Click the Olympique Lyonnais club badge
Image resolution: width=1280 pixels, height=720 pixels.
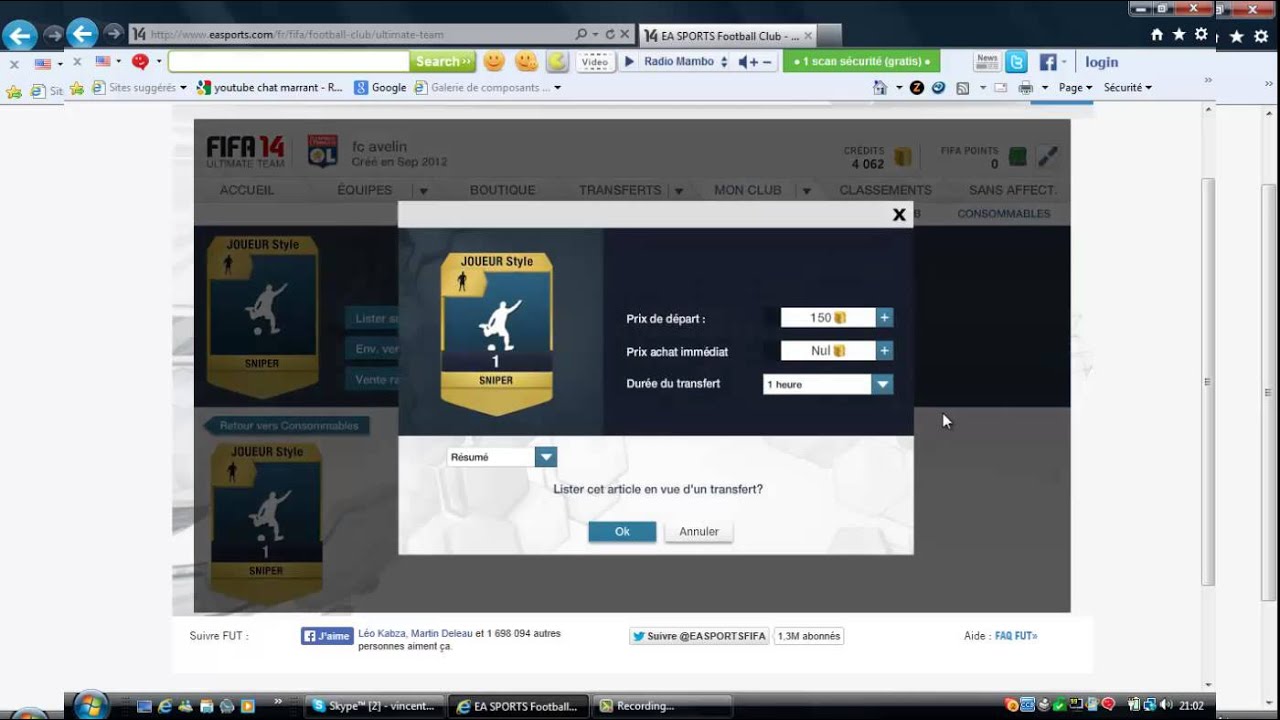pos(322,151)
